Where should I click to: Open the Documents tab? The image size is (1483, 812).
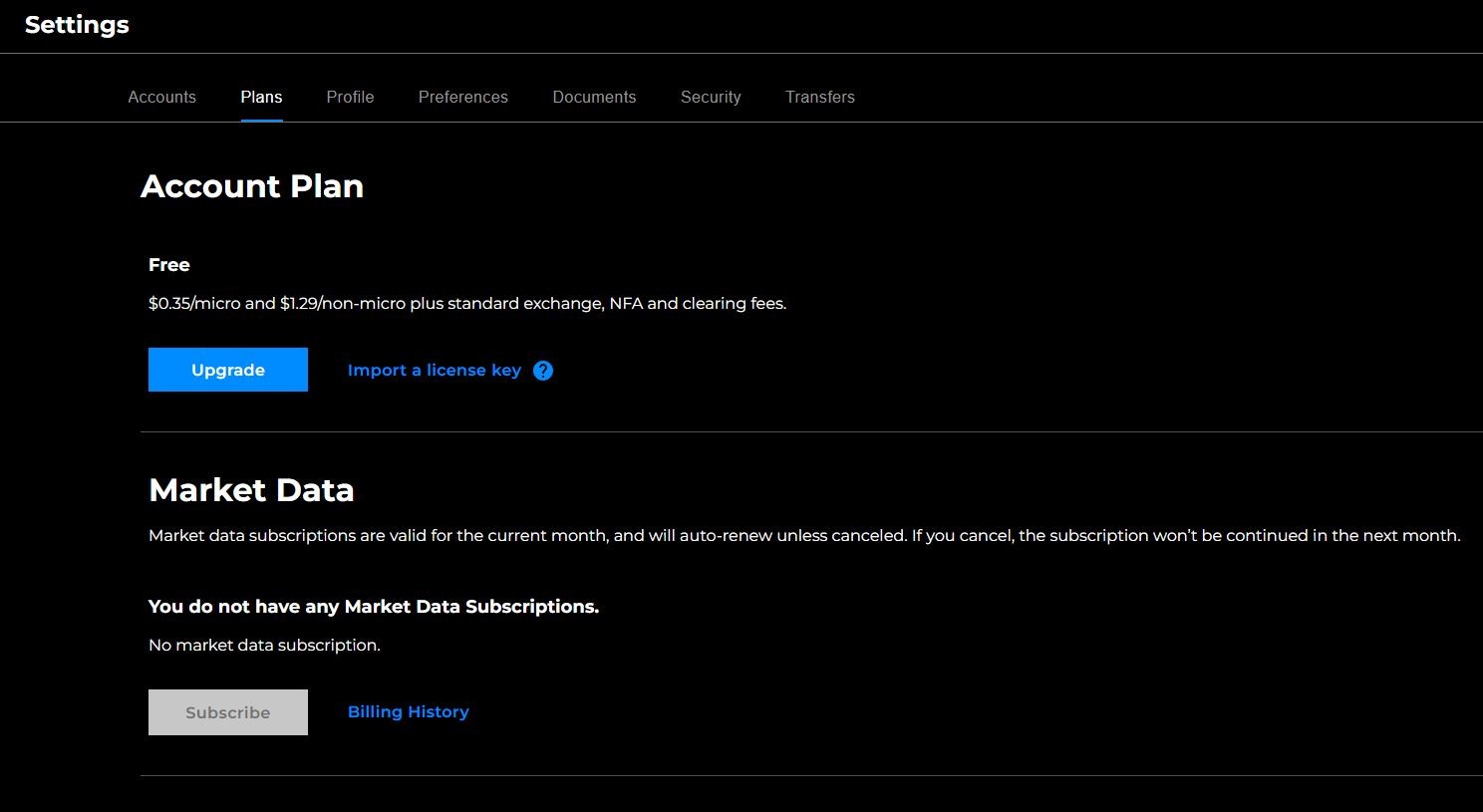point(594,97)
